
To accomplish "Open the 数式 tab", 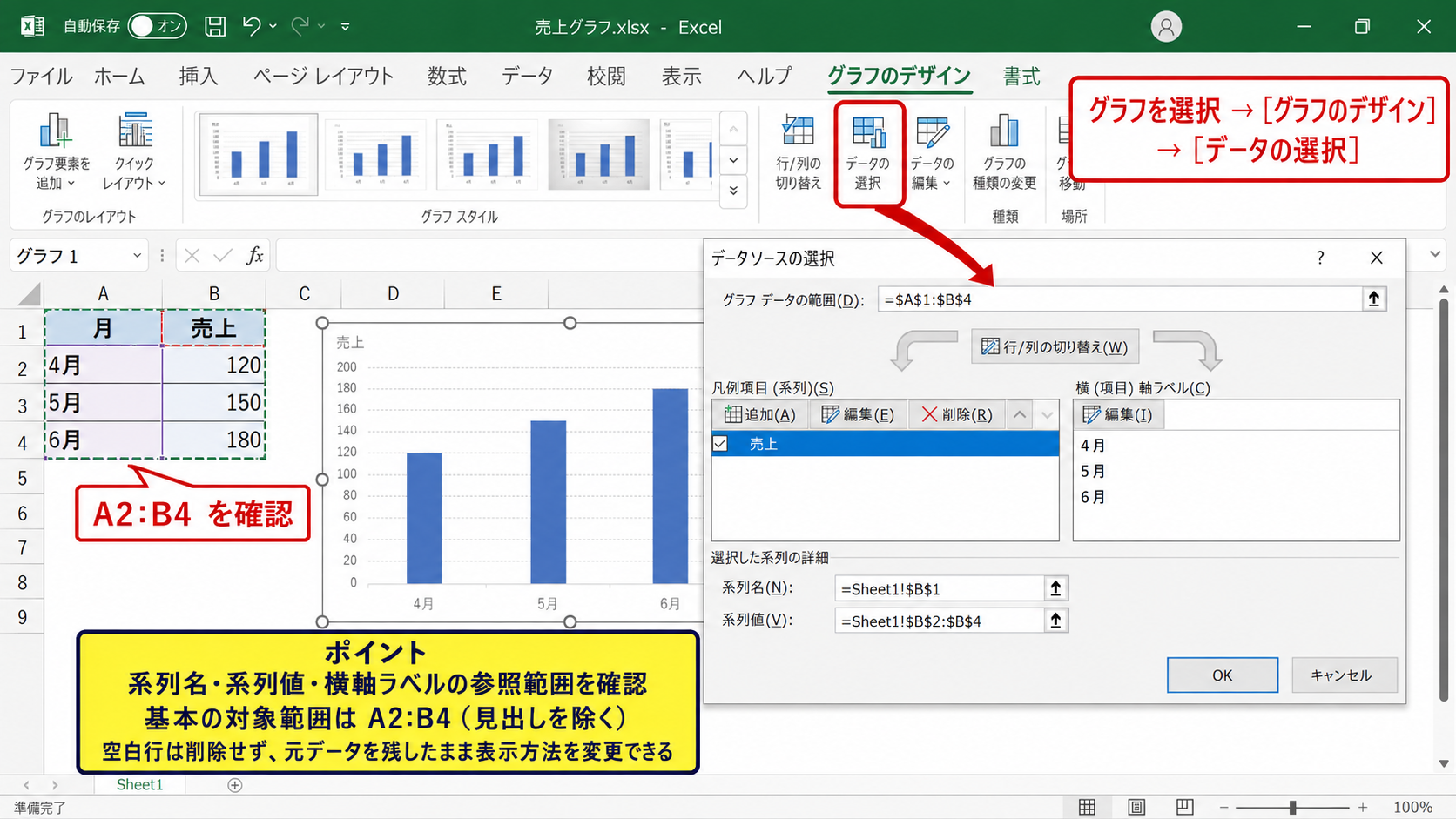I will (447, 77).
